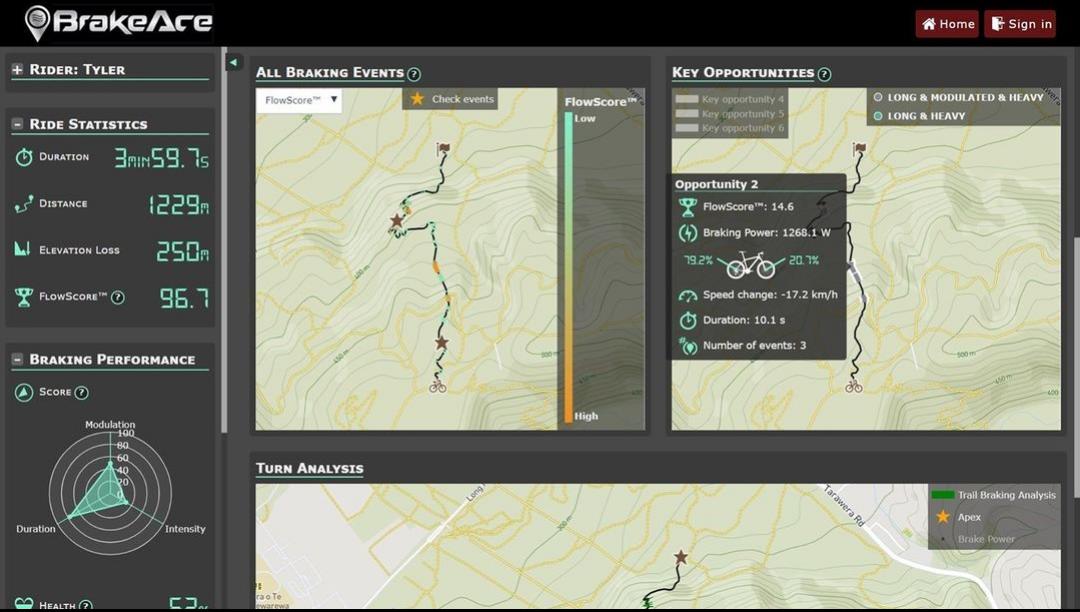Toggle Long & Heavy filter
The width and height of the screenshot is (1080, 612).
click(920, 116)
